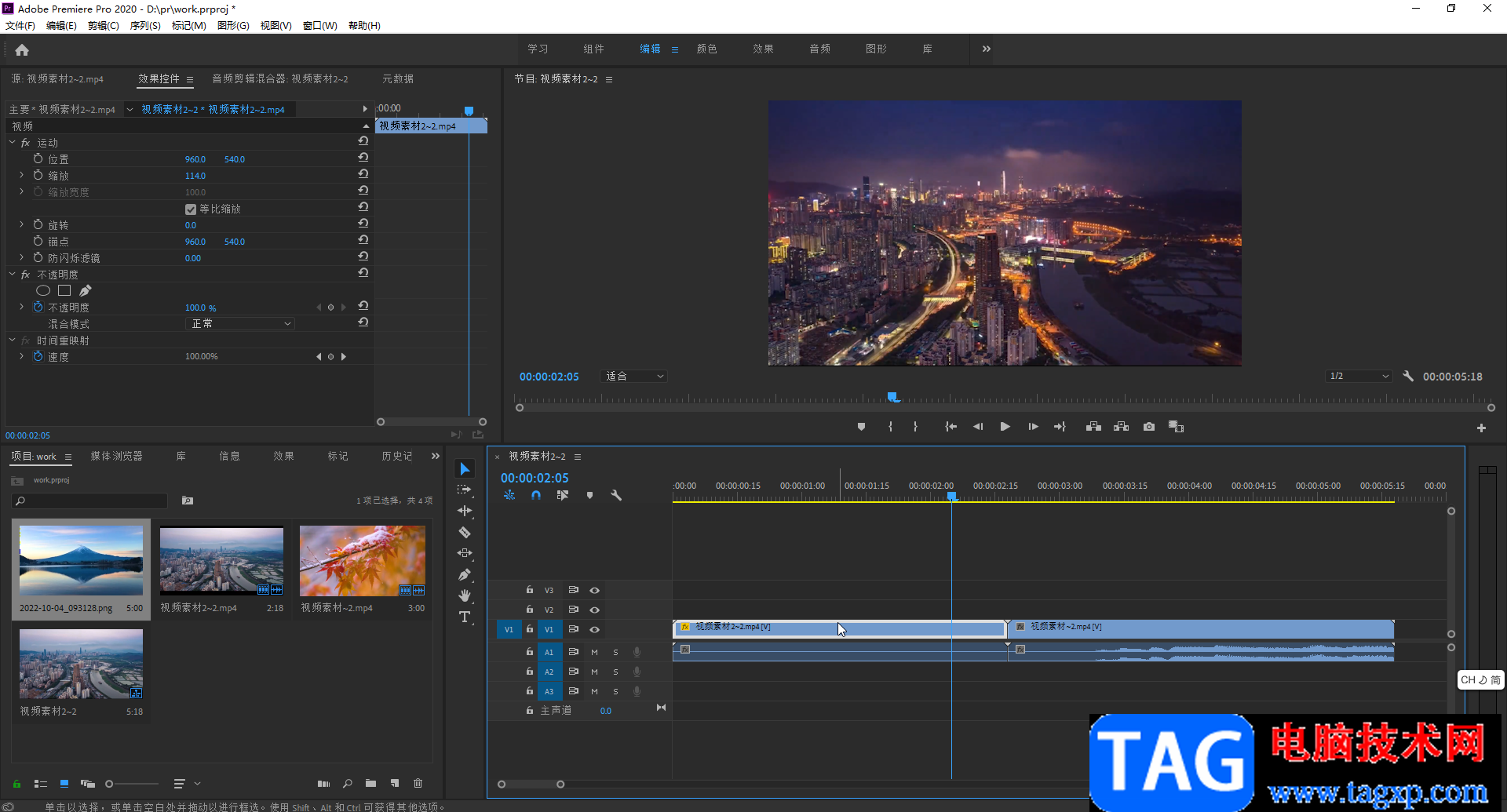Click the delete trash icon in Project panel
This screenshot has width=1507, height=812.
pyautogui.click(x=418, y=783)
